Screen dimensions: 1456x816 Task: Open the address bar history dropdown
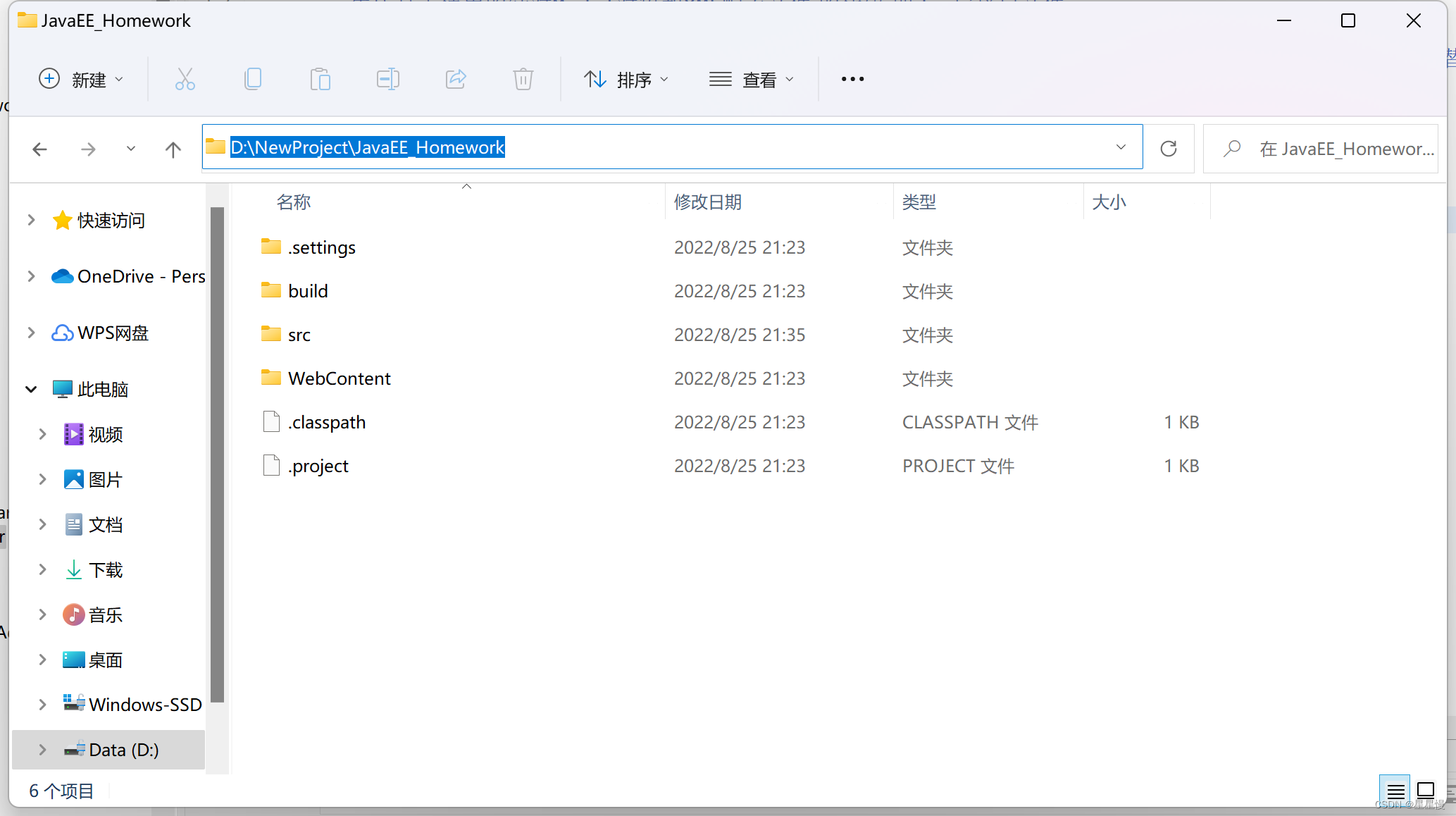[x=1121, y=147]
